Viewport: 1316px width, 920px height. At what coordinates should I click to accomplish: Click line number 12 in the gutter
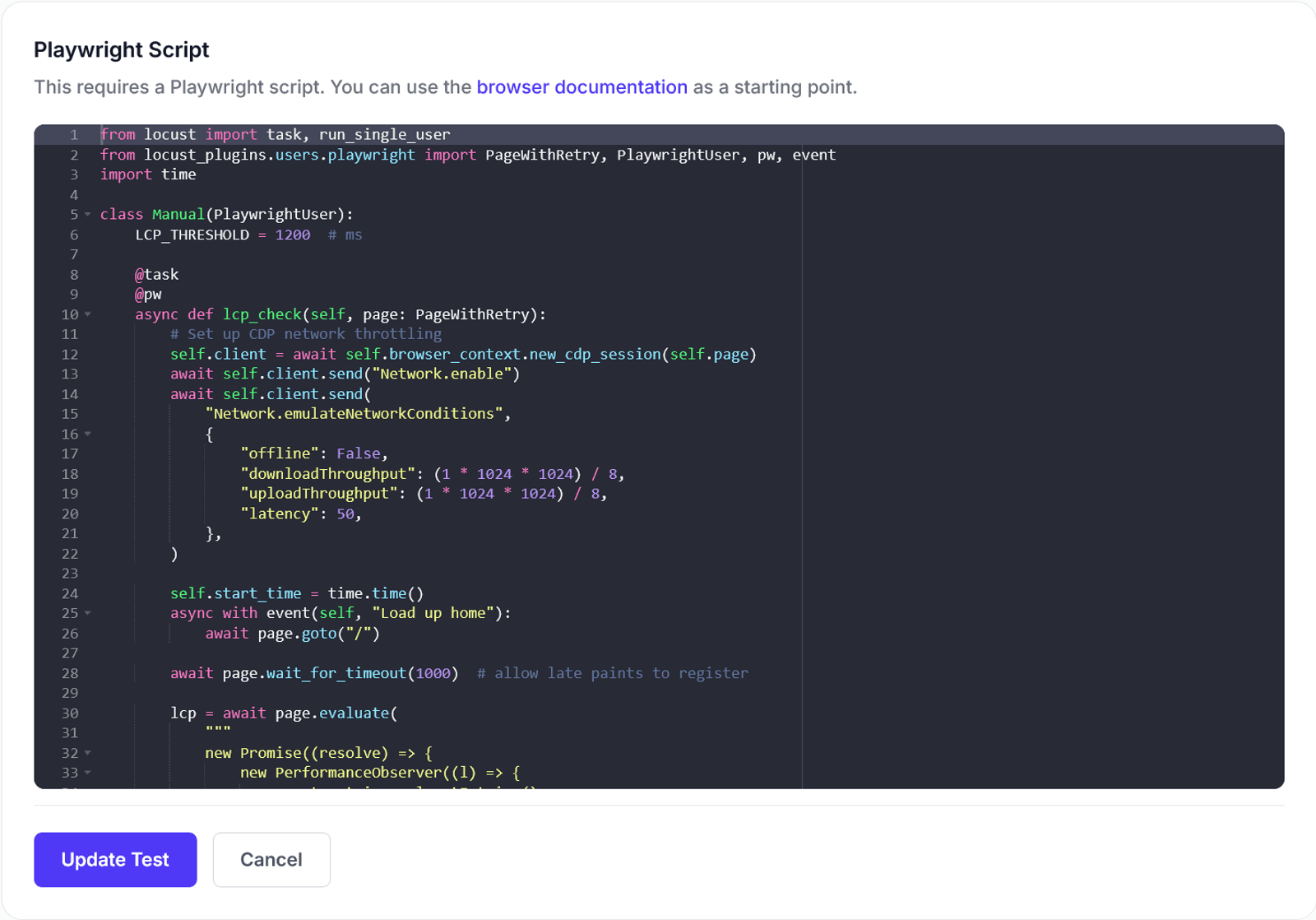click(x=69, y=354)
